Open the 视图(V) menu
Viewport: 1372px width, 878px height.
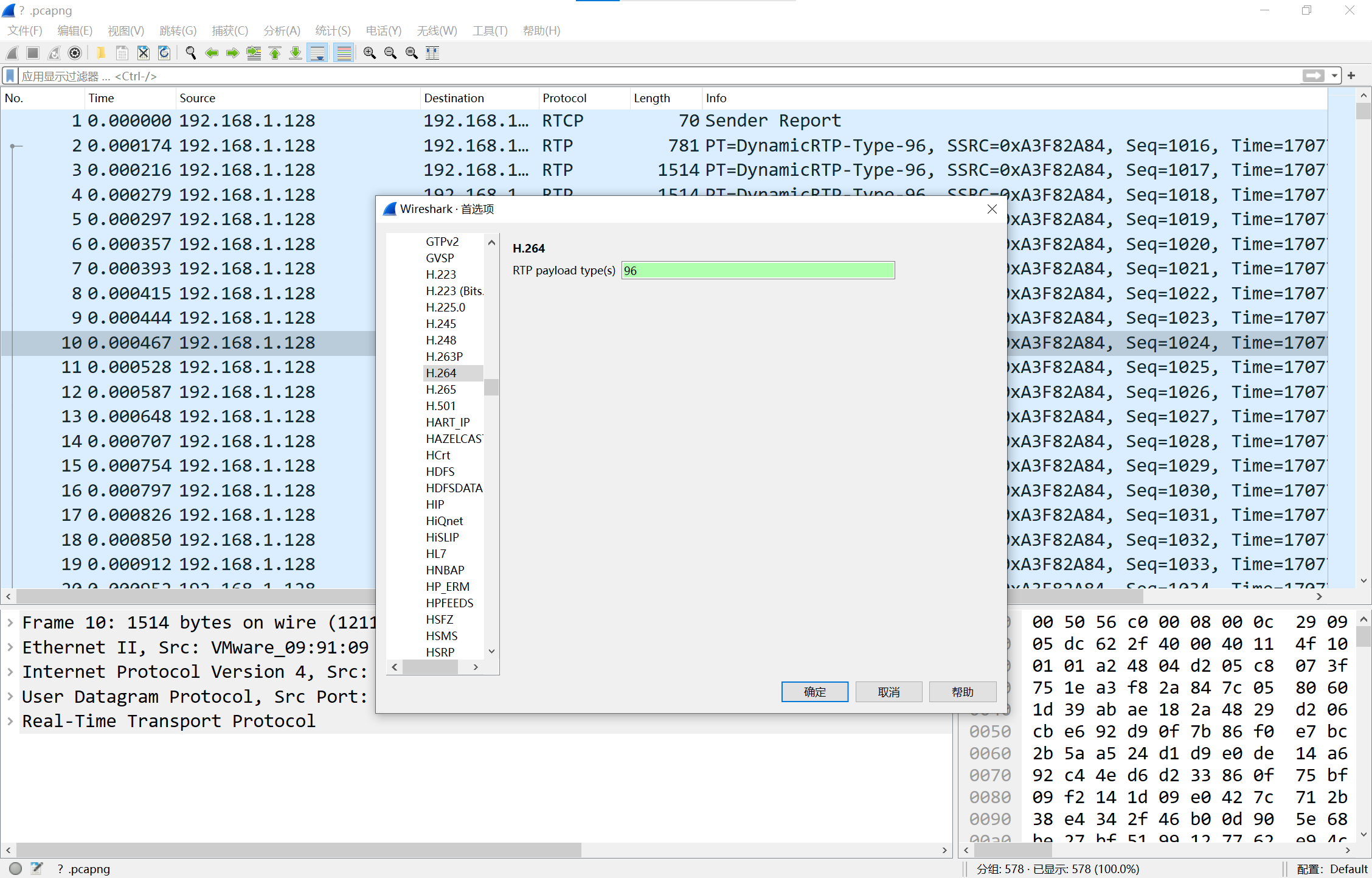(126, 30)
